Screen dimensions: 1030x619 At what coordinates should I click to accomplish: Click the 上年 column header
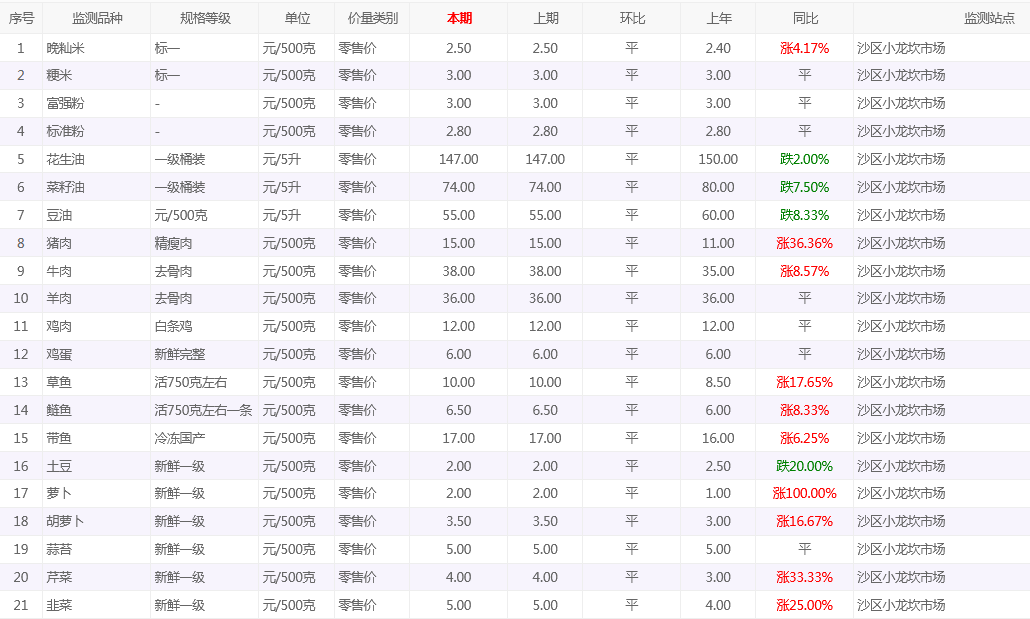719,18
